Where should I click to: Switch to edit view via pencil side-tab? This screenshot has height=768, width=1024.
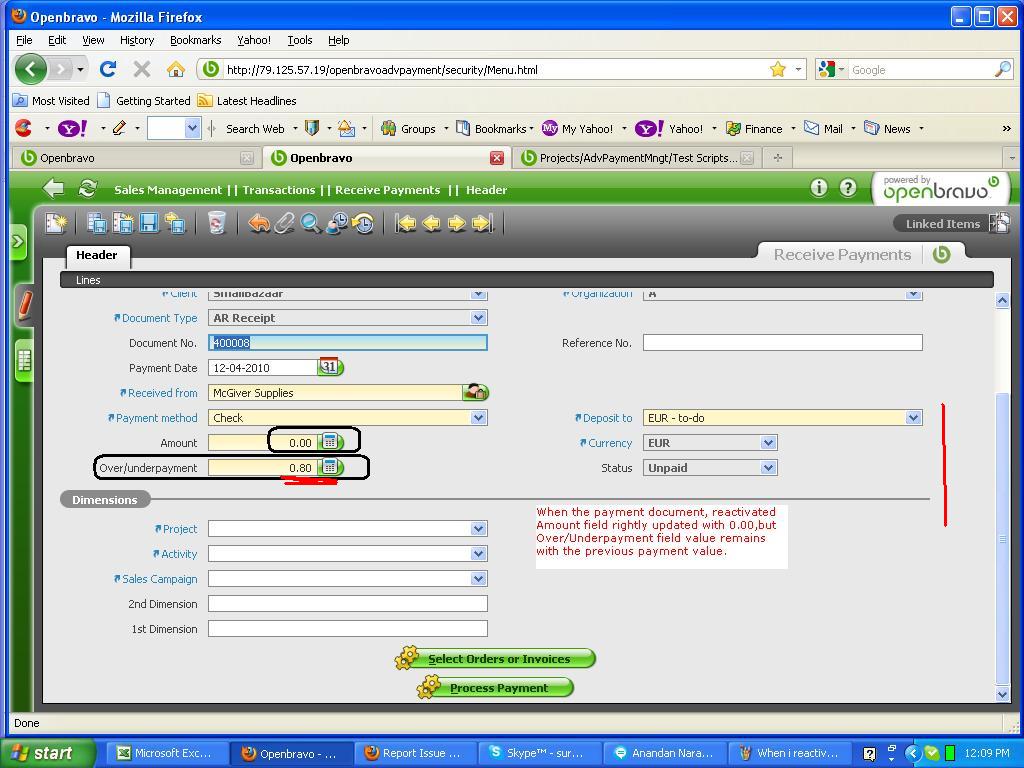coord(24,306)
